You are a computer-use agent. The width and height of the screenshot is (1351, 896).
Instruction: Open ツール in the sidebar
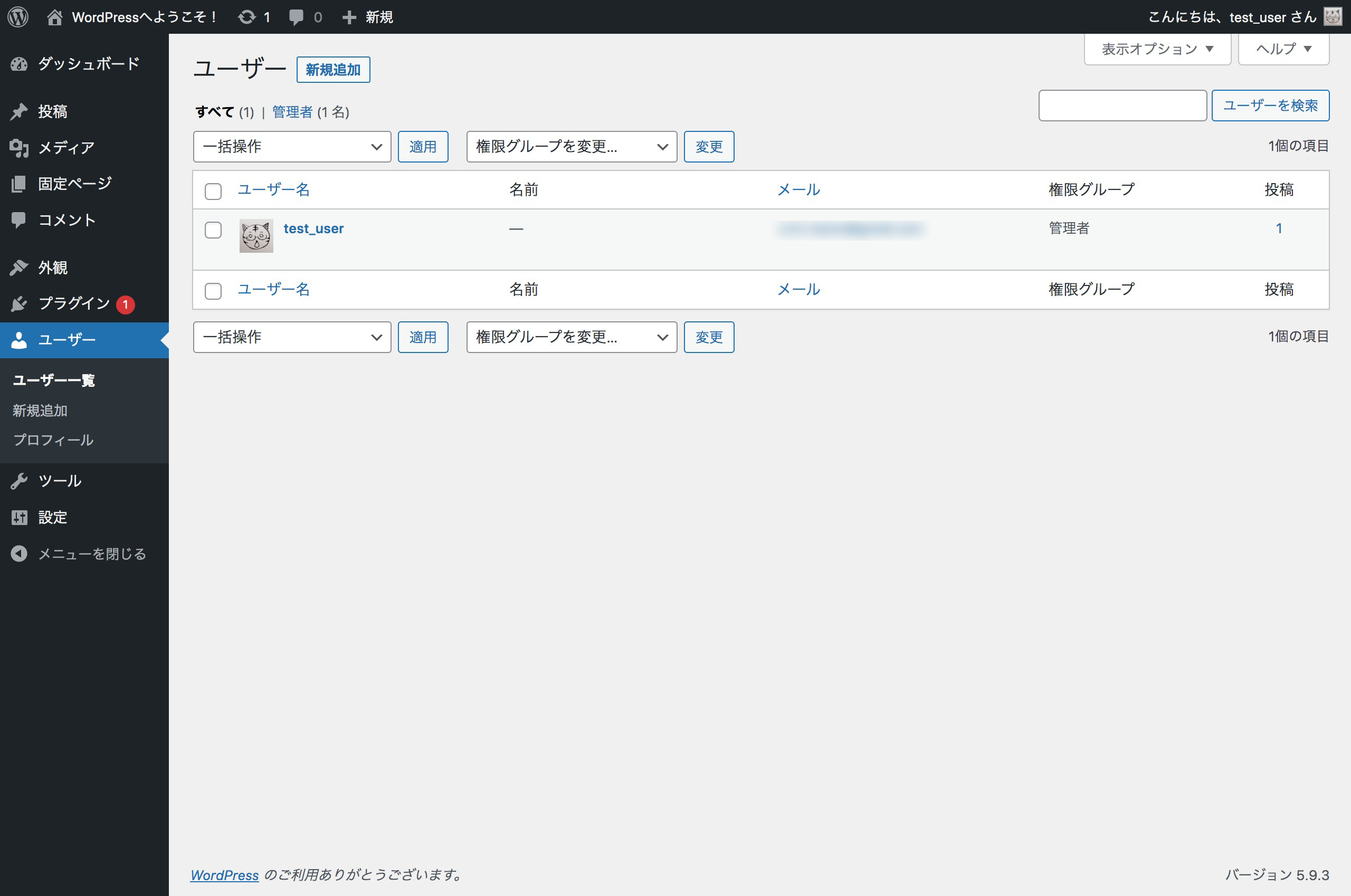coord(60,481)
